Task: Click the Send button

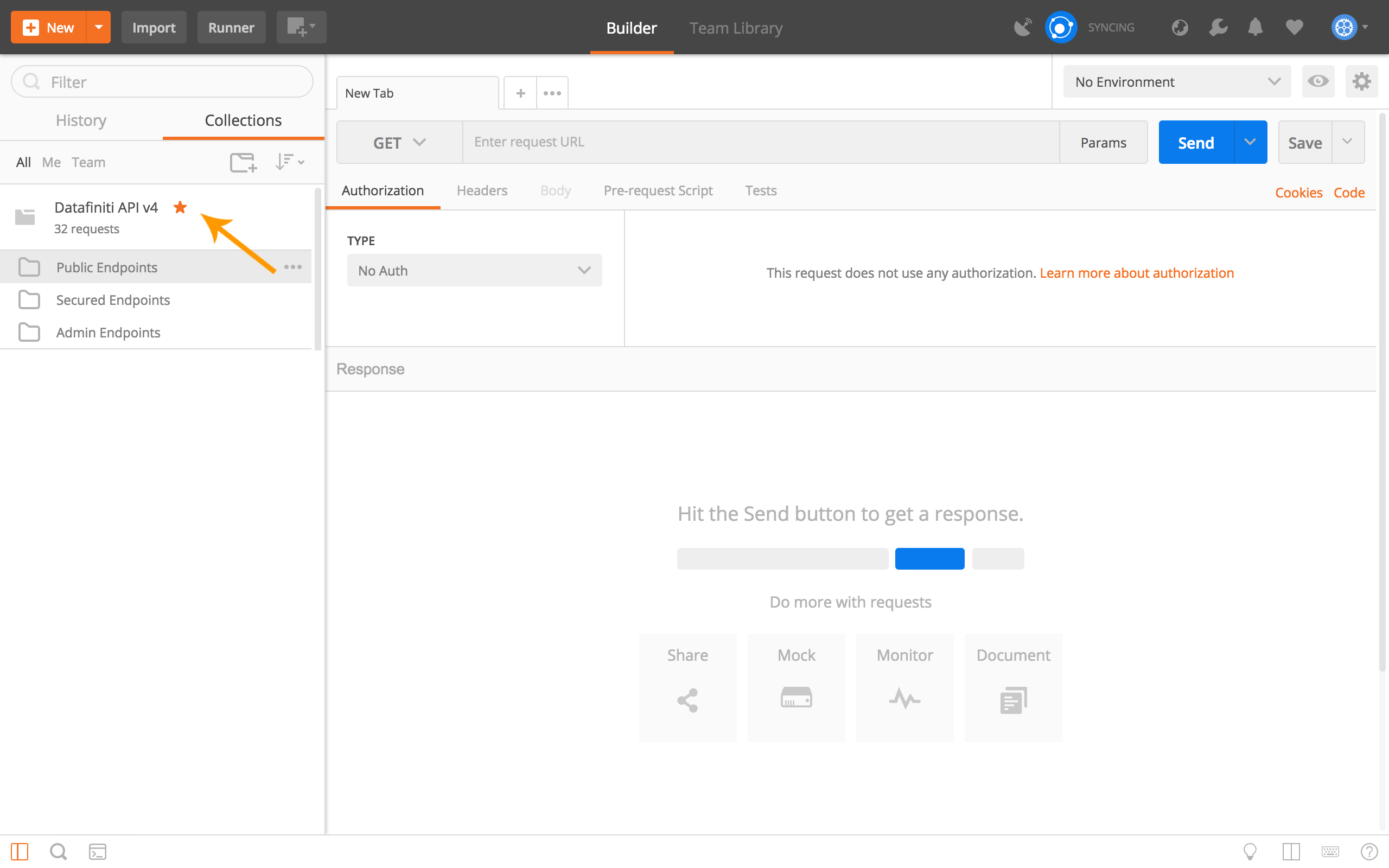Action: click(1196, 142)
